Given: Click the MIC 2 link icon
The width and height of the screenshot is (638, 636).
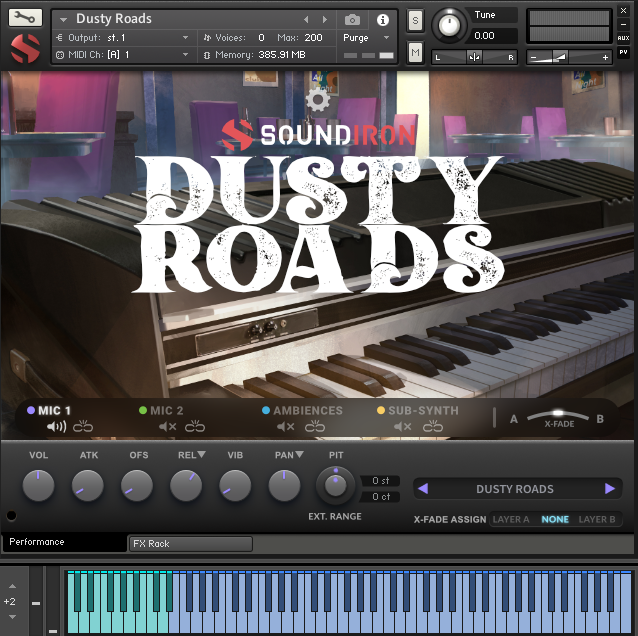Looking at the screenshot, I should point(195,426).
